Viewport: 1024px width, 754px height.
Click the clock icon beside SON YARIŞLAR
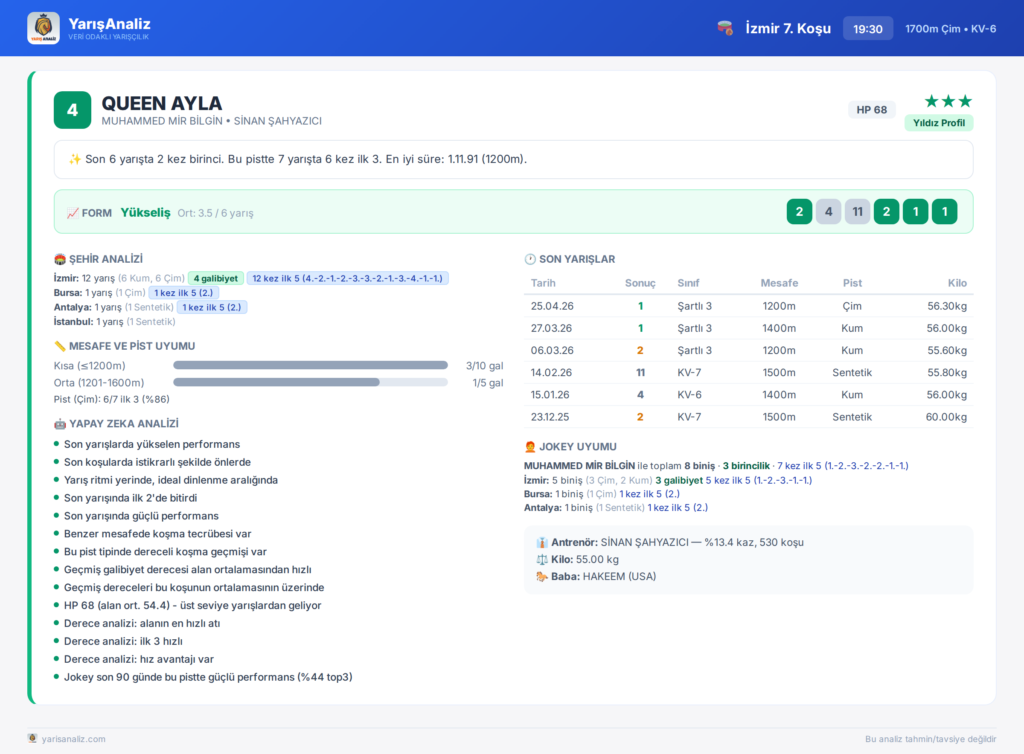[530, 259]
